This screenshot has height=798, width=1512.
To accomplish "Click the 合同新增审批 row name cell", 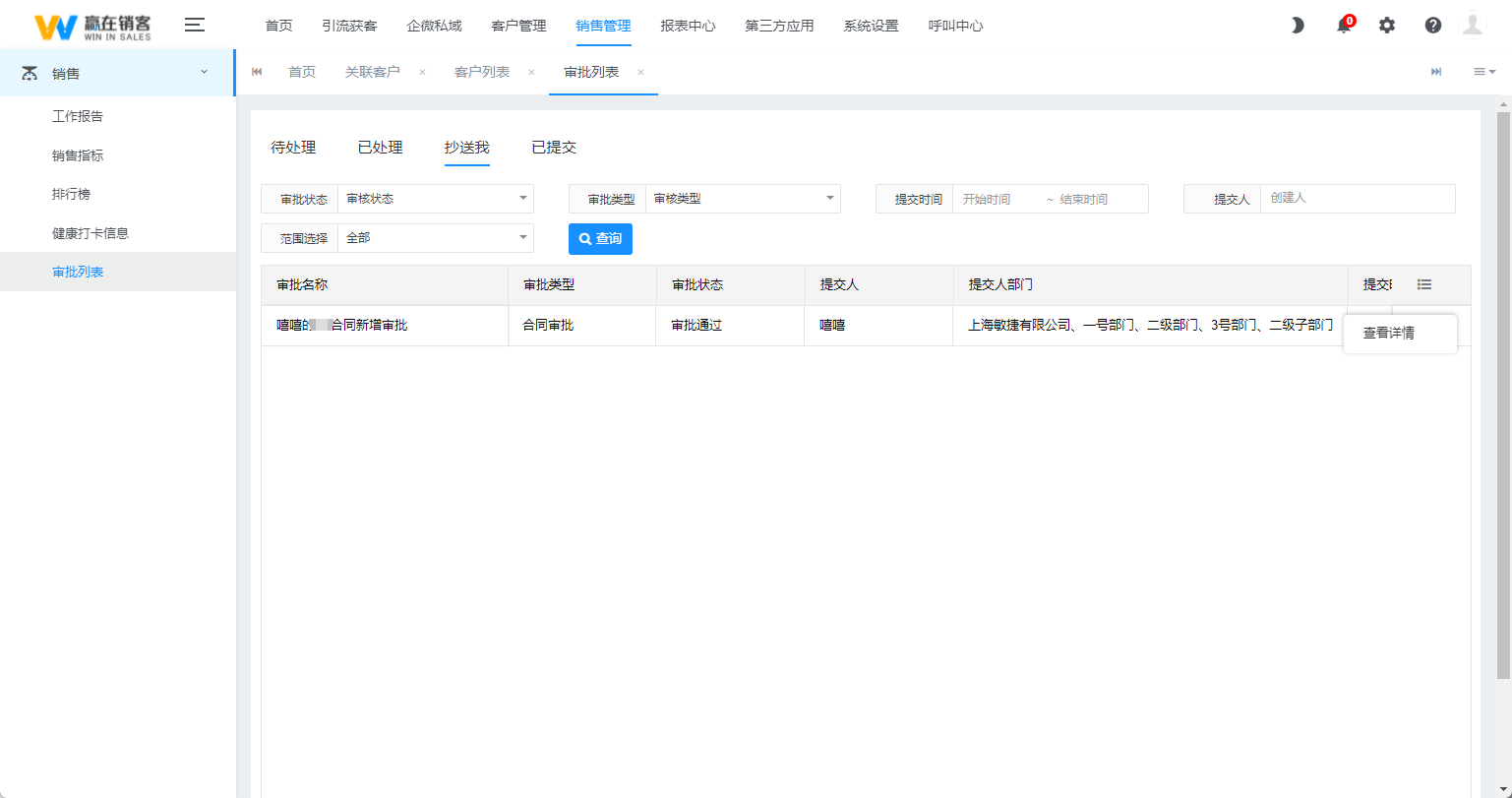I will 385,326.
